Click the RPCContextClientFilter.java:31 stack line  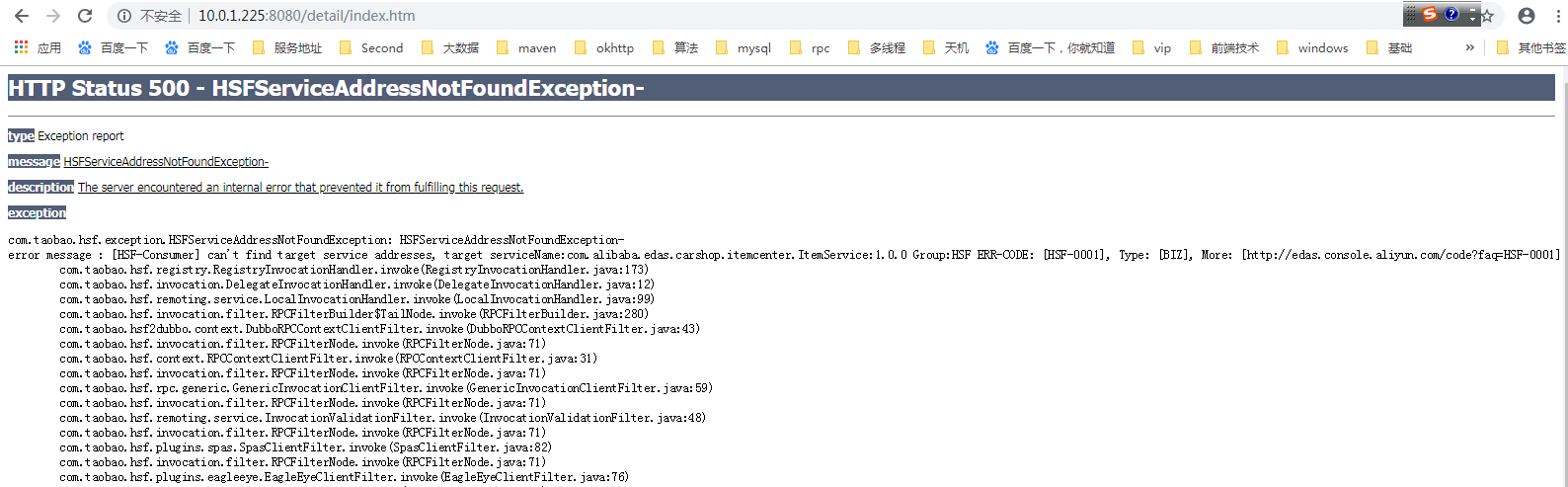tap(328, 359)
